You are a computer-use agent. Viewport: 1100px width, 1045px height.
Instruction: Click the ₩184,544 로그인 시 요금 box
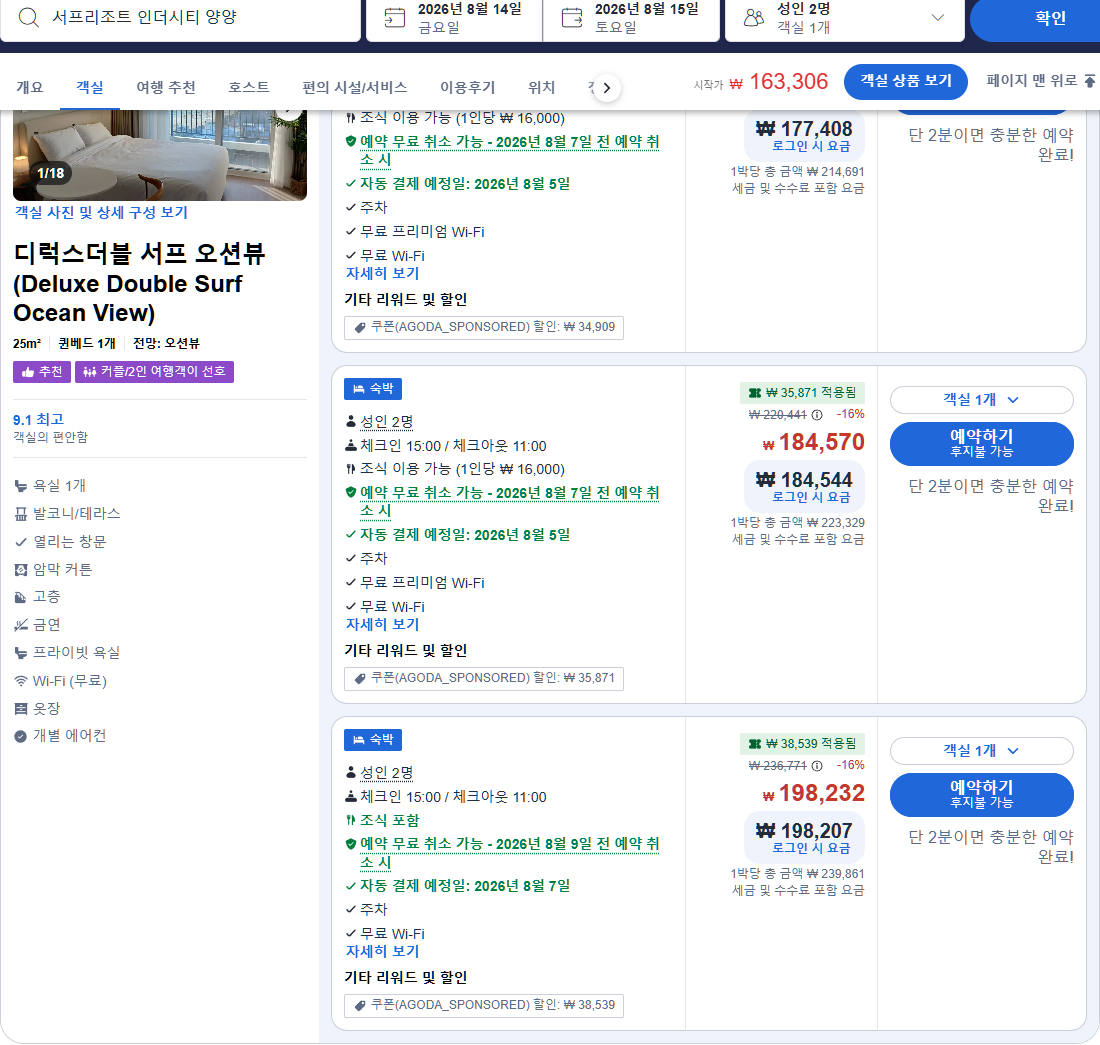(804, 485)
